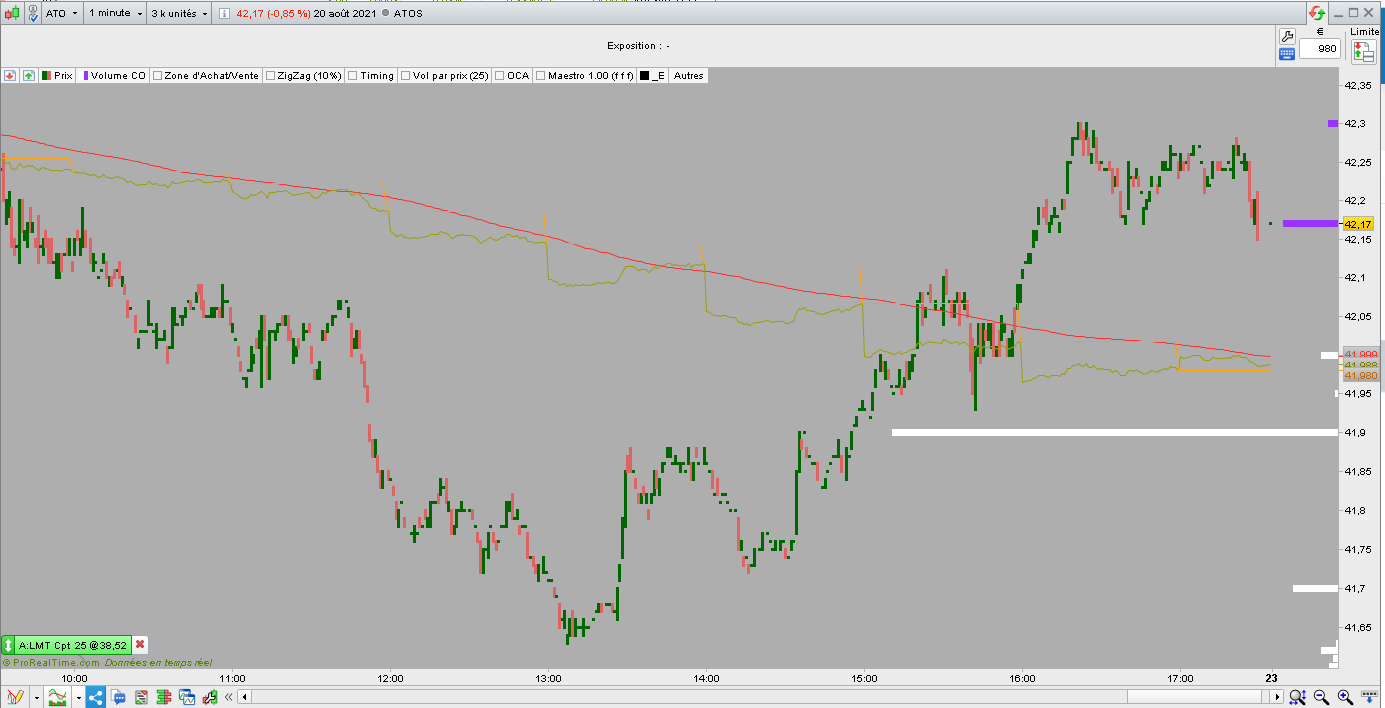Click the zoom in magnifier

pyautogui.click(x=1345, y=697)
